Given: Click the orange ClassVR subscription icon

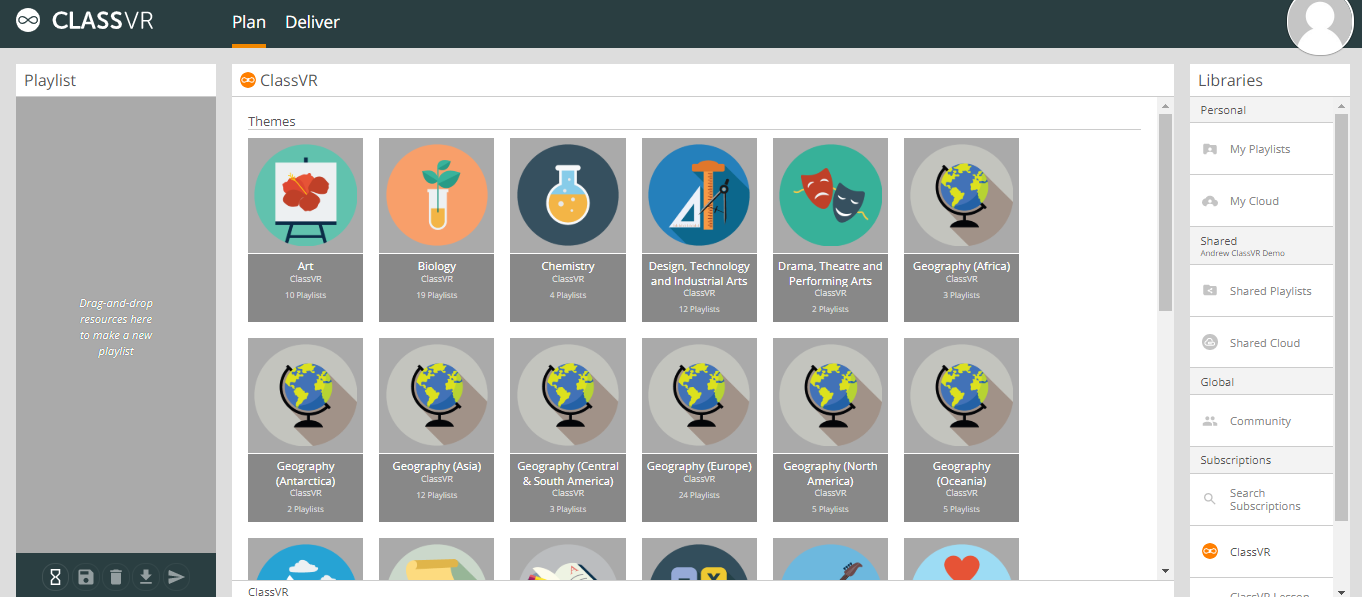Looking at the screenshot, I should pyautogui.click(x=1210, y=552).
